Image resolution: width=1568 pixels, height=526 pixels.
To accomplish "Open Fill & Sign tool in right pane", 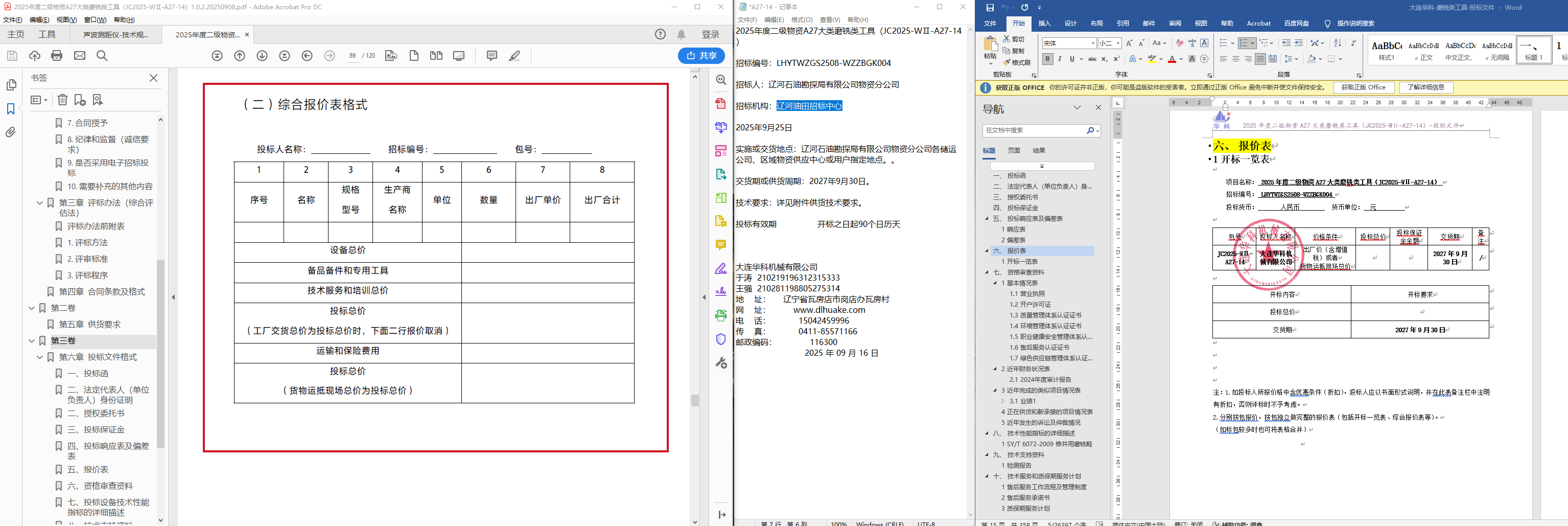I will tap(721, 268).
